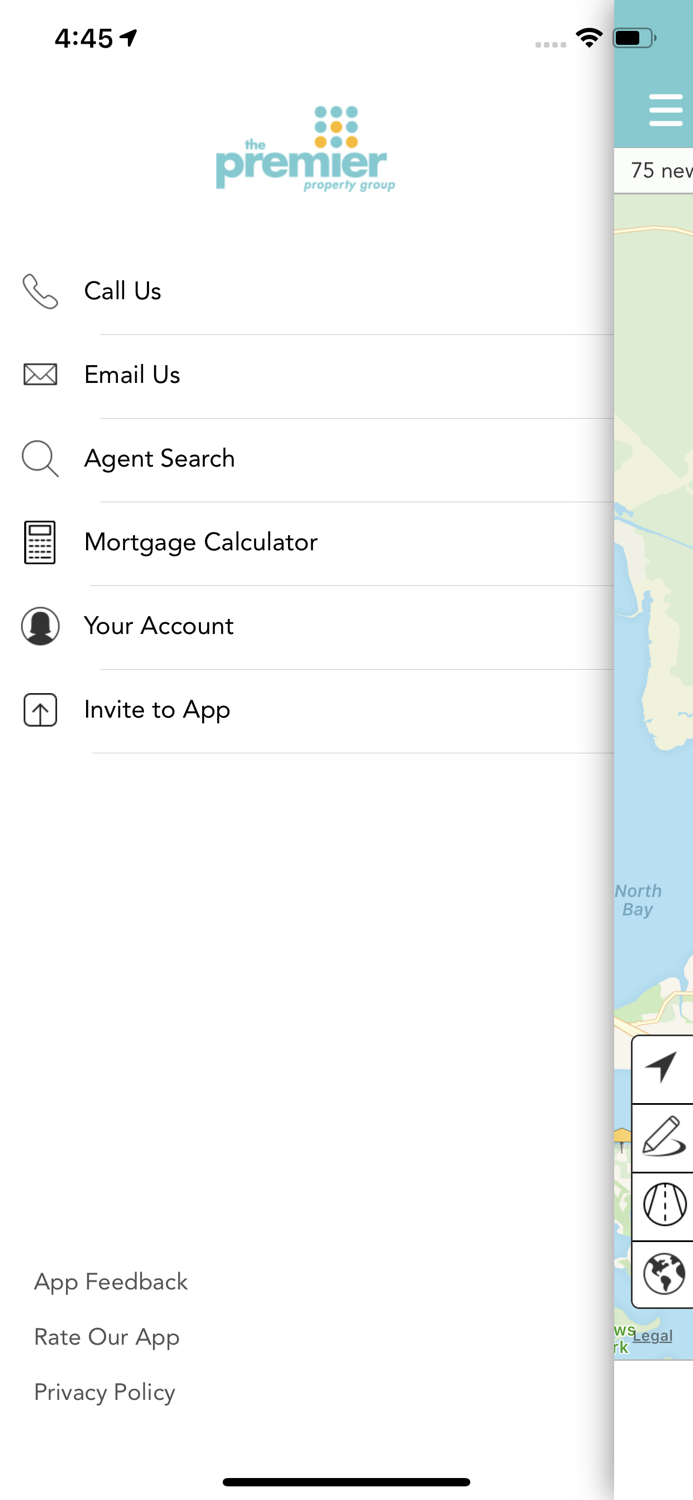Viewport: 693px width, 1500px height.
Task: Tap the Premier Property Group logo
Action: (x=304, y=148)
